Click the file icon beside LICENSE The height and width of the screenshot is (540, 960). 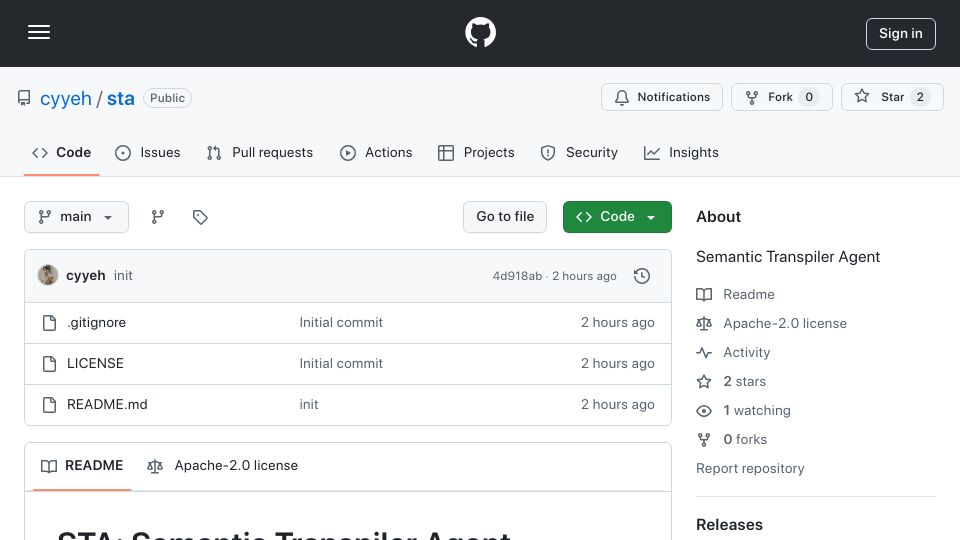tap(50, 364)
